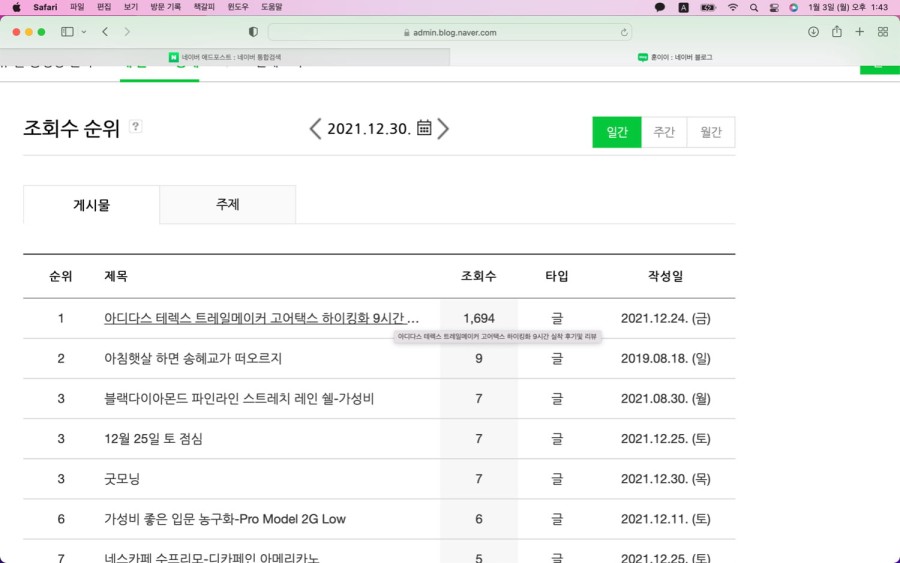Open the 12월 25일 토 점심 post
Viewport: 900px width, 563px height.
click(x=153, y=438)
